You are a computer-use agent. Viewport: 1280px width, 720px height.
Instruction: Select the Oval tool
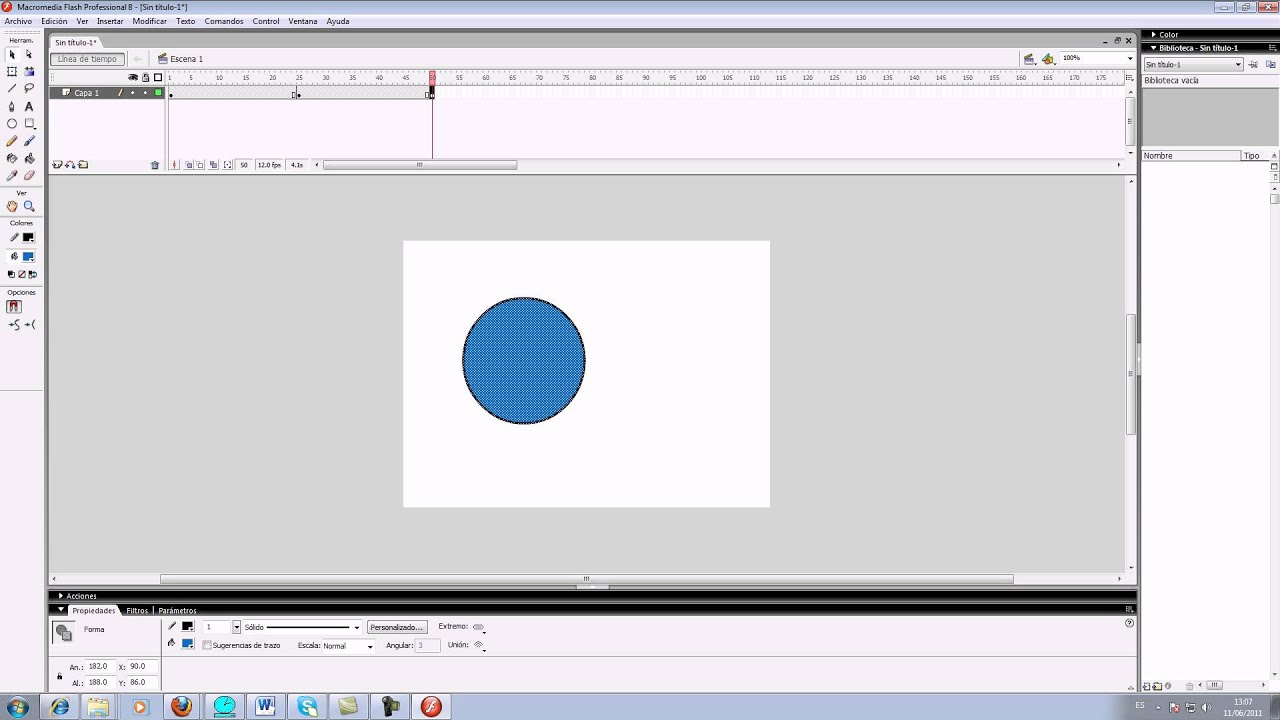tap(12, 124)
